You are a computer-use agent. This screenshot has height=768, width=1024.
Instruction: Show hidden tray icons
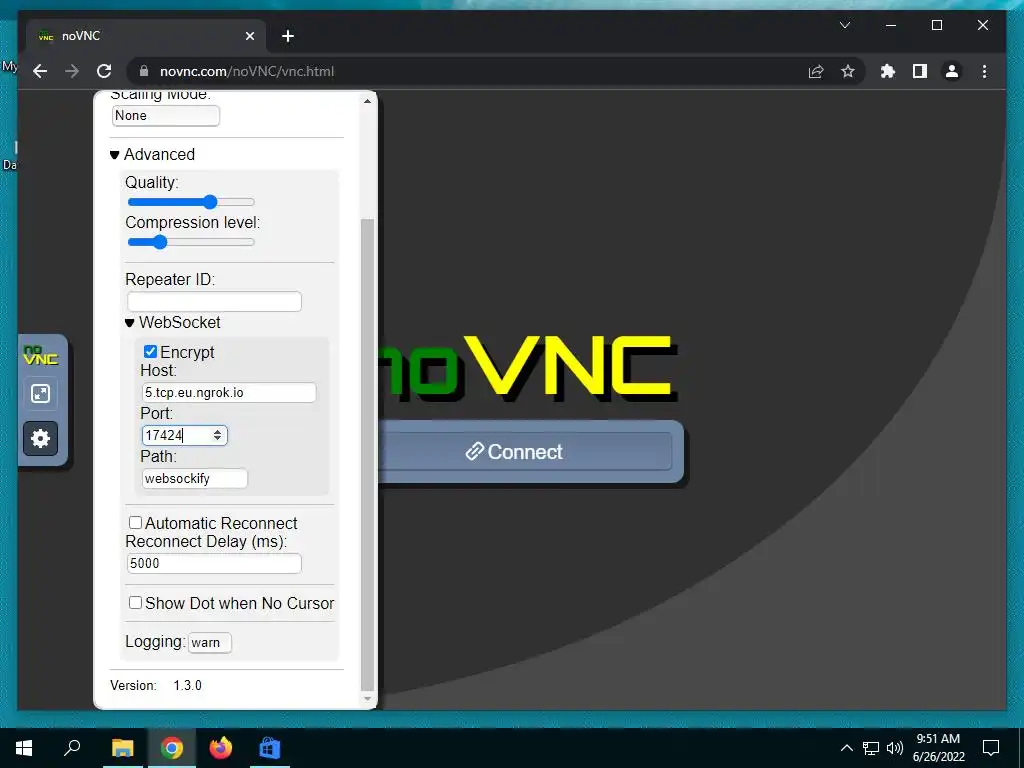click(x=846, y=748)
